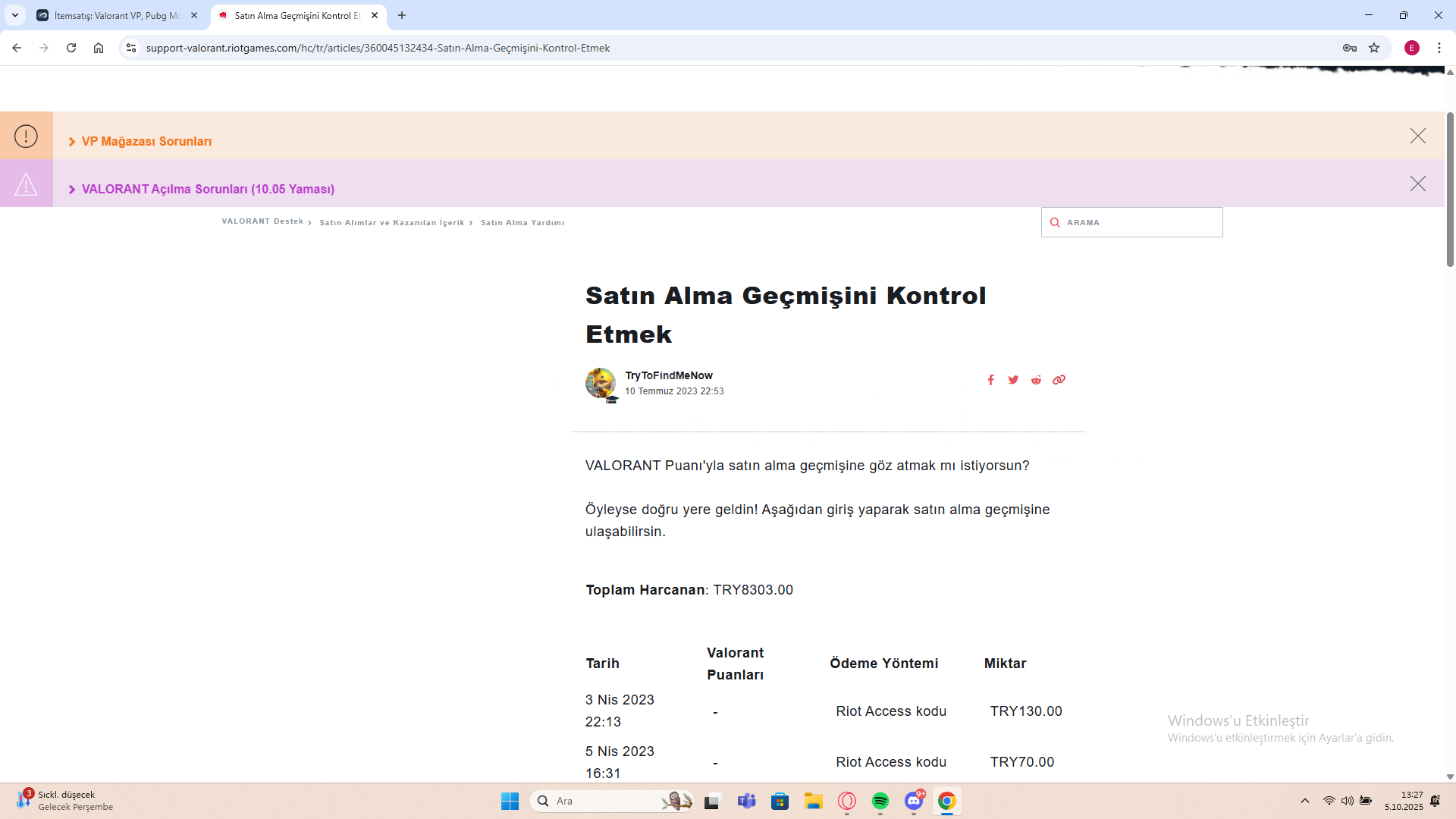
Task: Open the tab search dropdown arrow
Action: tap(14, 15)
